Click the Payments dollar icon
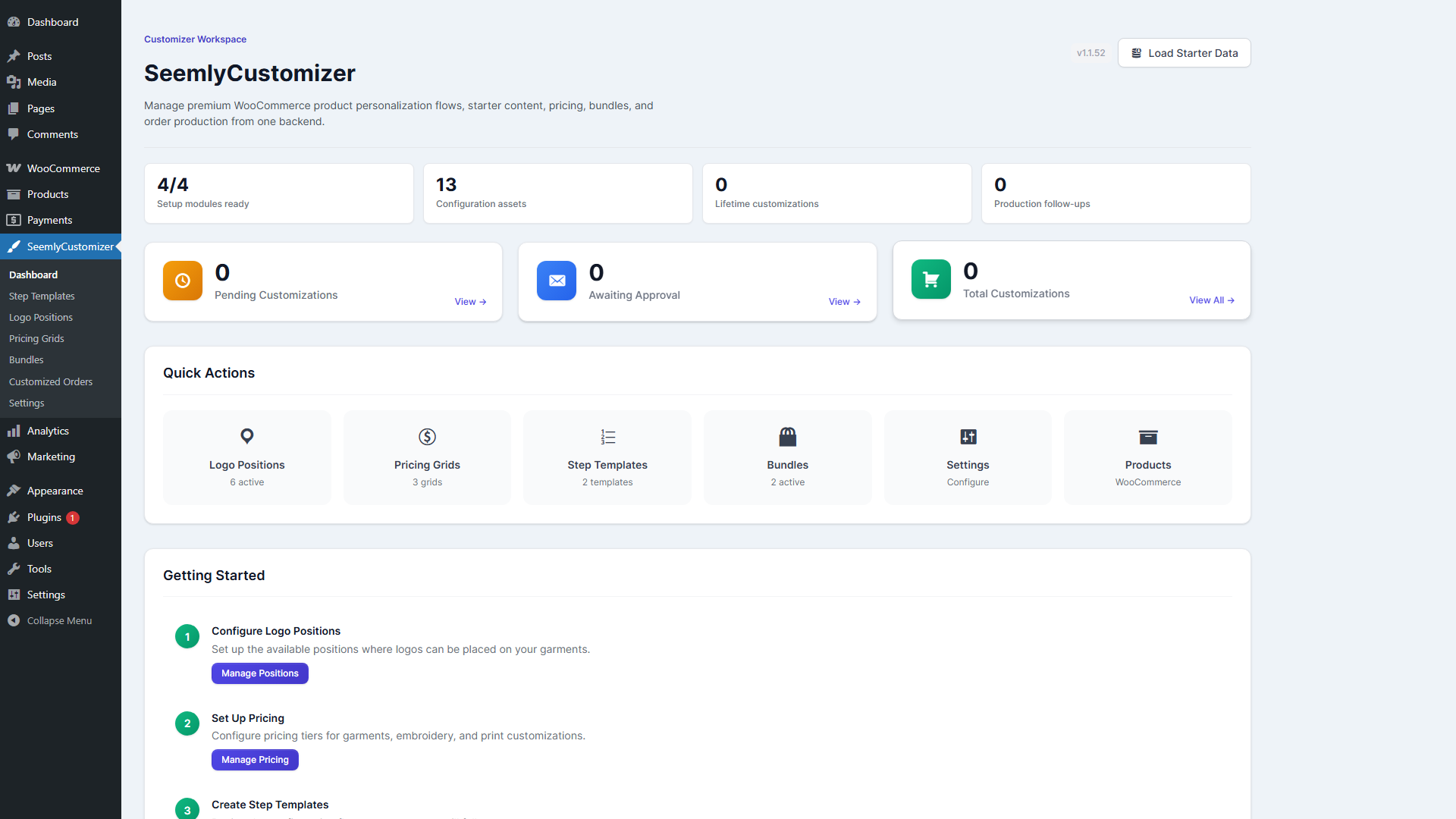 [14, 220]
